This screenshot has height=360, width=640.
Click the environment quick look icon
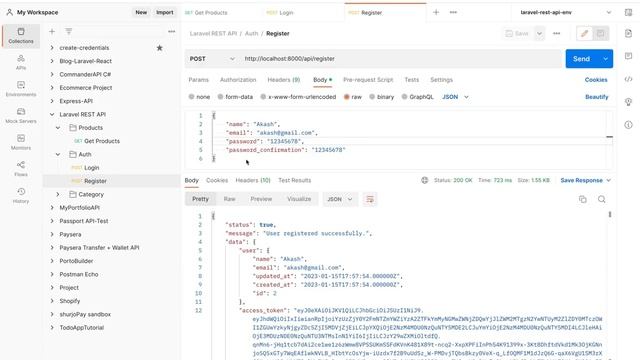pos(629,12)
